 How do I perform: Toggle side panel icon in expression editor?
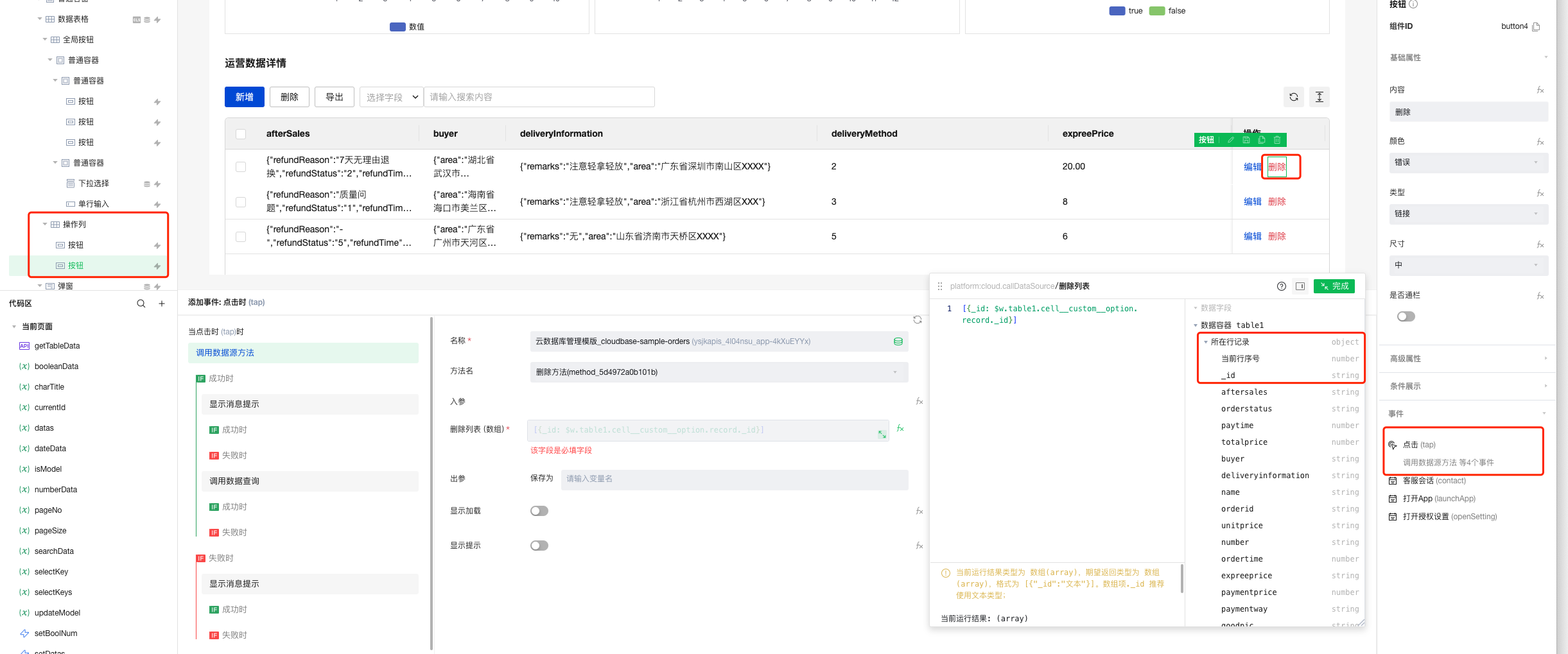click(x=1300, y=286)
